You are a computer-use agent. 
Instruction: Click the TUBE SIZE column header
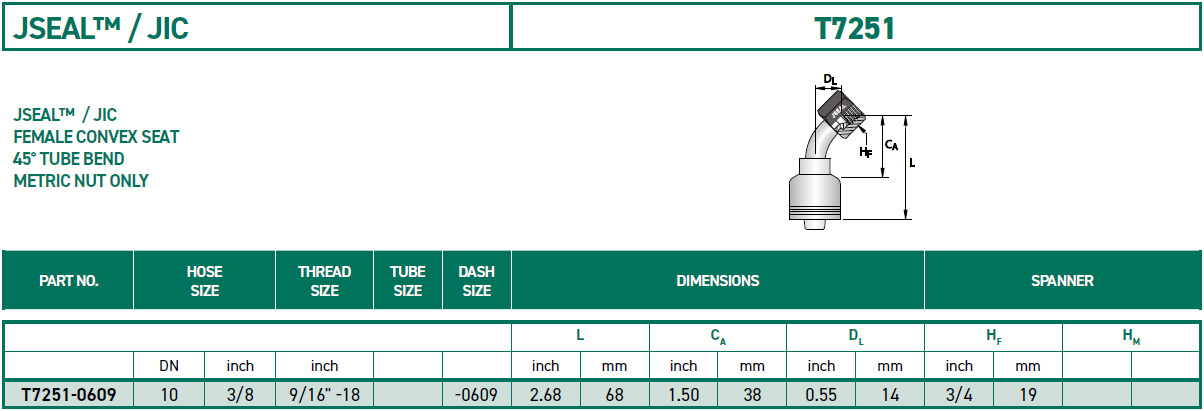click(x=407, y=281)
